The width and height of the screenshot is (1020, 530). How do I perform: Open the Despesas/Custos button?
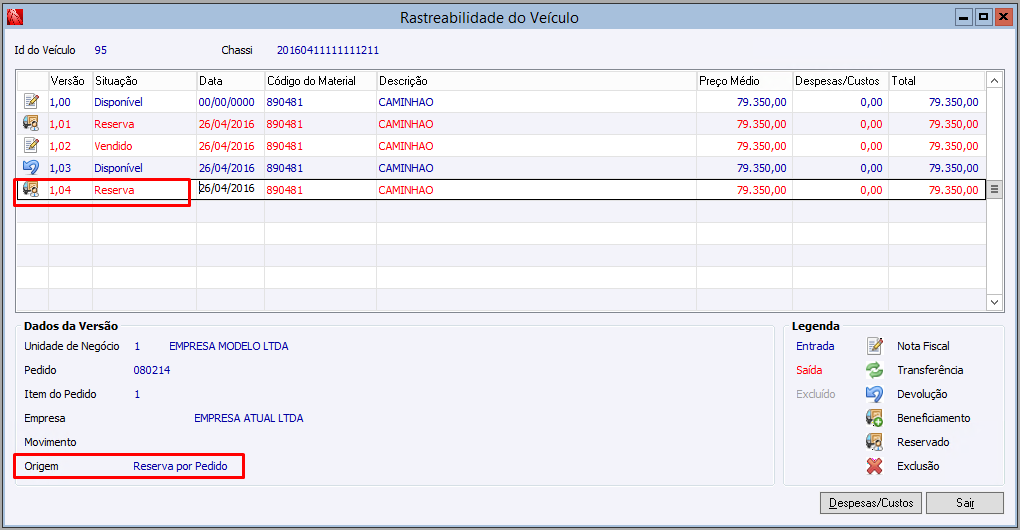click(x=871, y=503)
